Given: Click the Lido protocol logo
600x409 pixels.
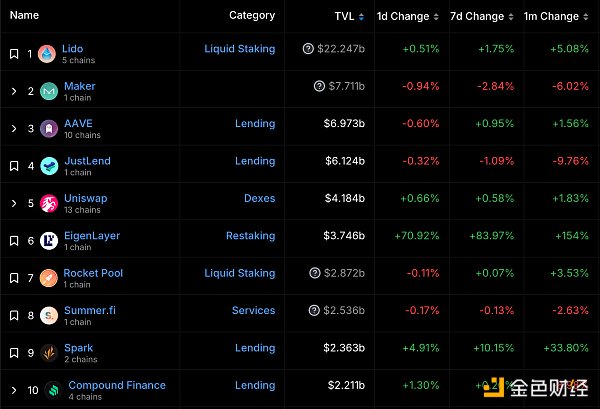Looking at the screenshot, I should coord(47,54).
